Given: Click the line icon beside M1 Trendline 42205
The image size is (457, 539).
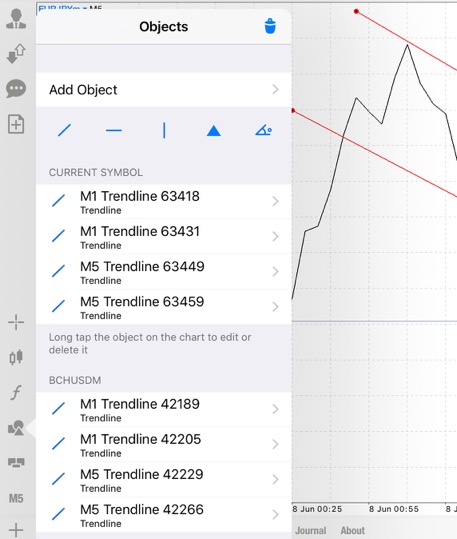Looking at the screenshot, I should (58, 444).
